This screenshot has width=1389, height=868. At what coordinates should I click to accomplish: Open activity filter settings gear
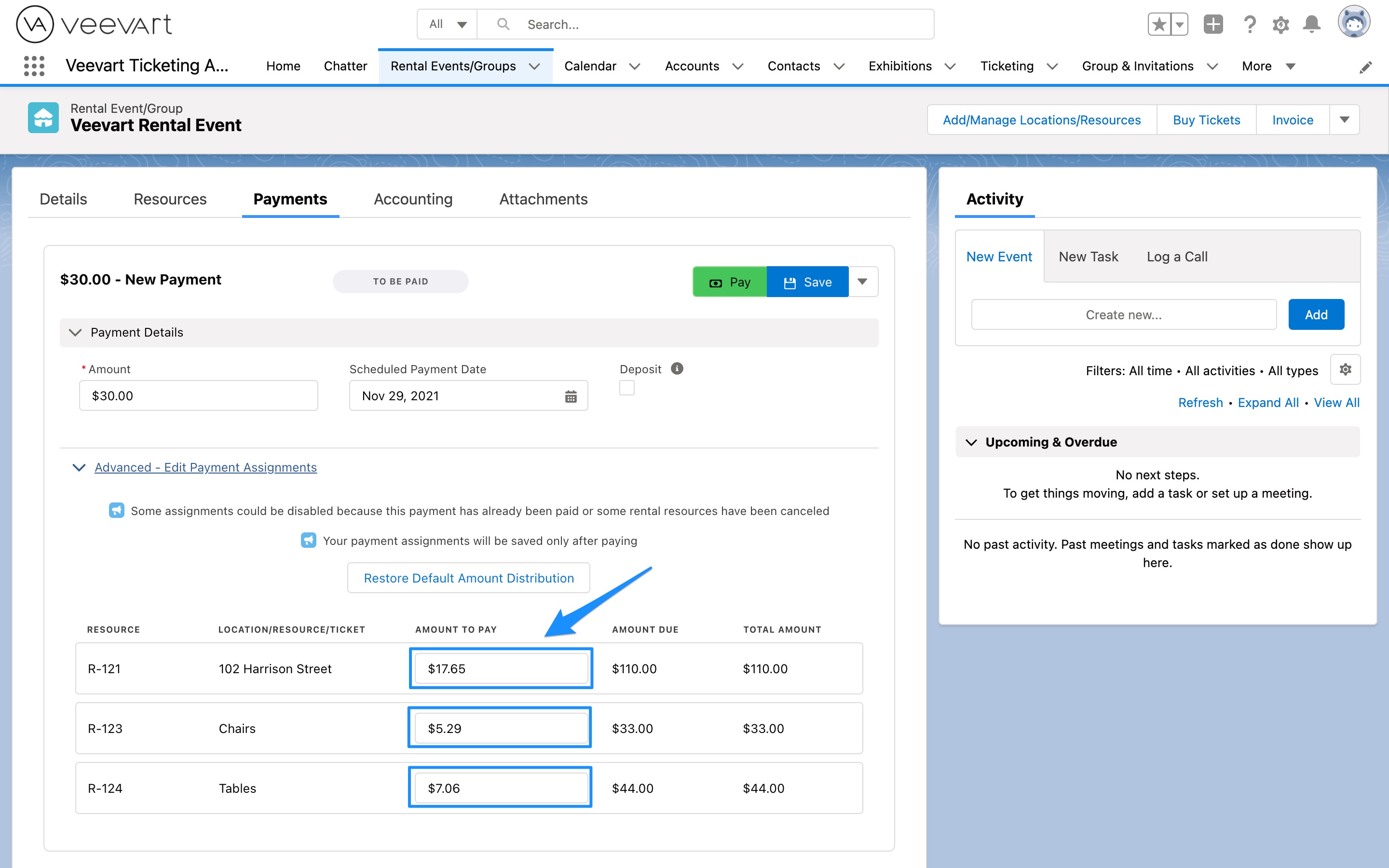[1346, 369]
